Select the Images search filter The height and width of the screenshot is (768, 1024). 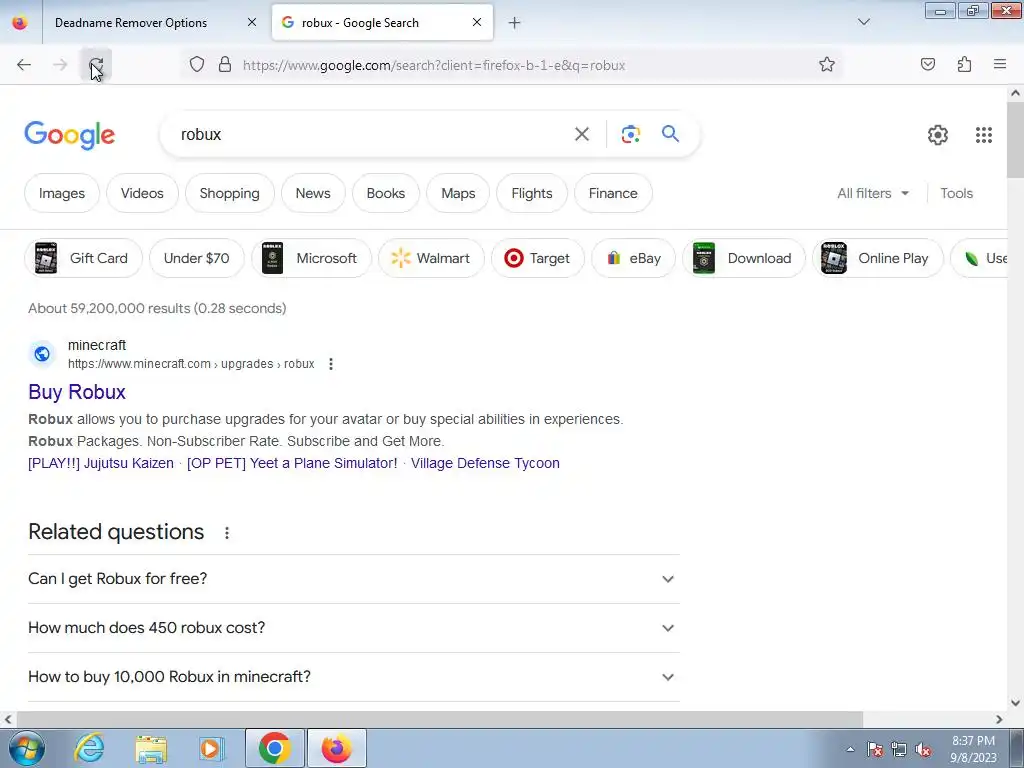[62, 193]
